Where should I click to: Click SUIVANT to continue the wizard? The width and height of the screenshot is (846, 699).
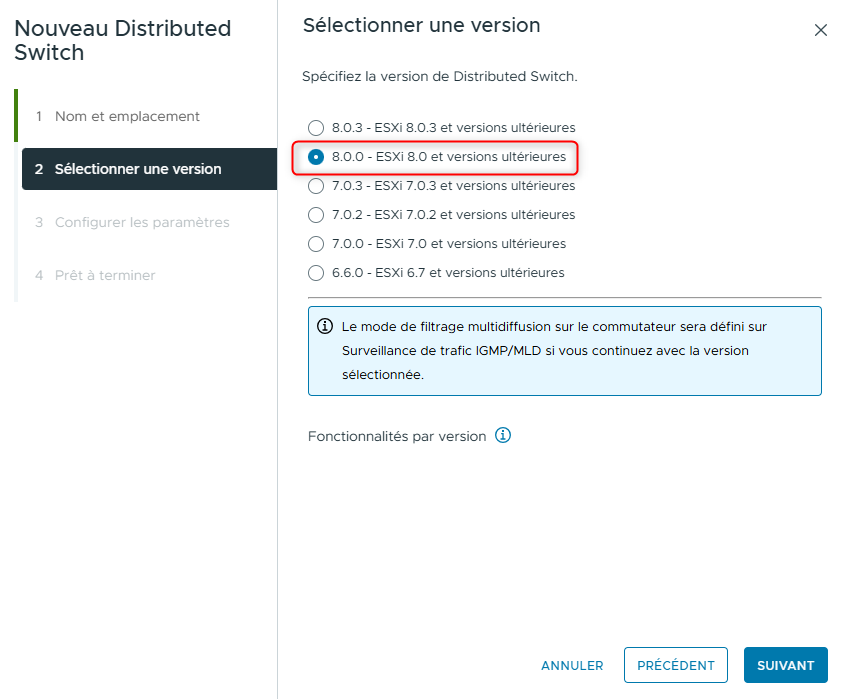(x=786, y=665)
